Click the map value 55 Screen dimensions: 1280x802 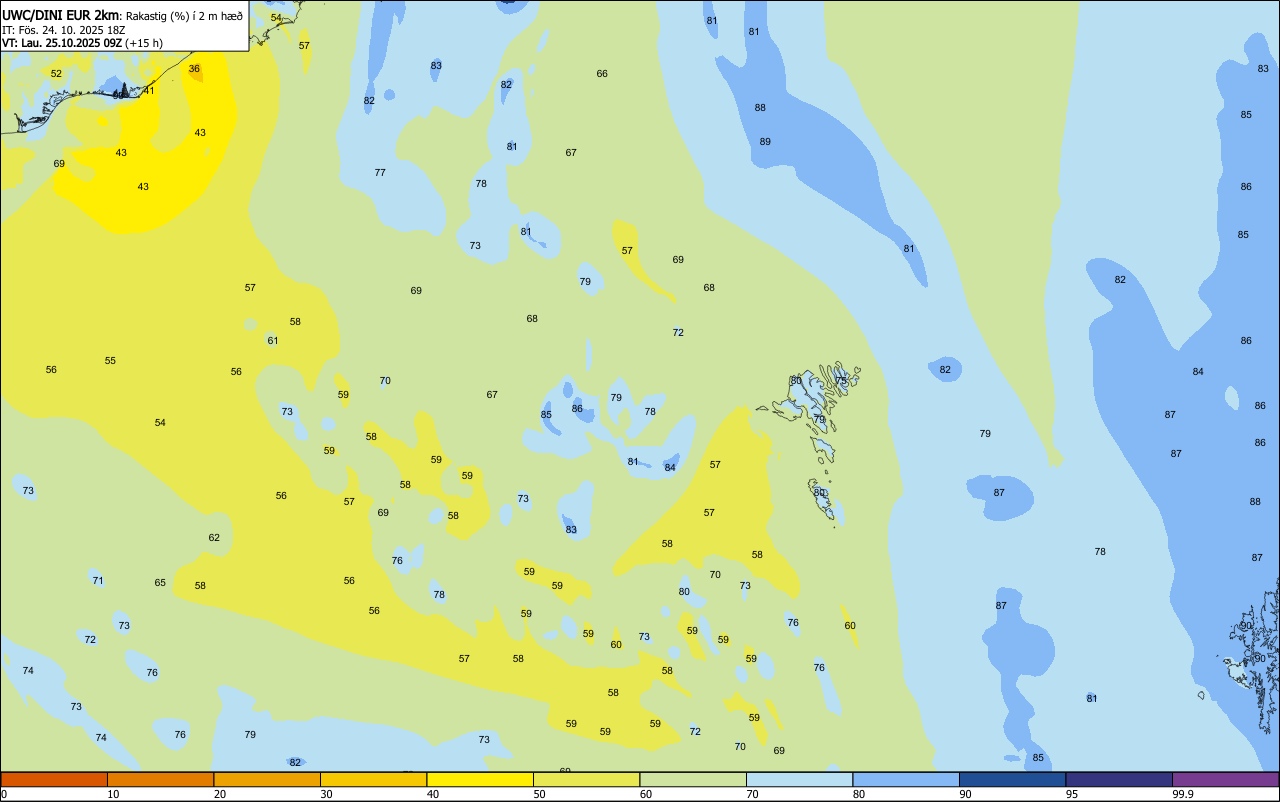point(110,360)
